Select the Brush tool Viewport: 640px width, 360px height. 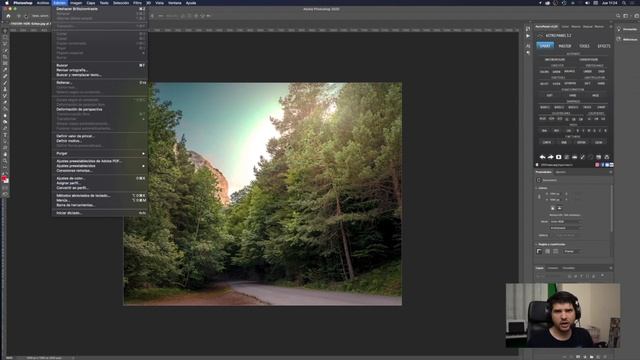click(x=5, y=83)
